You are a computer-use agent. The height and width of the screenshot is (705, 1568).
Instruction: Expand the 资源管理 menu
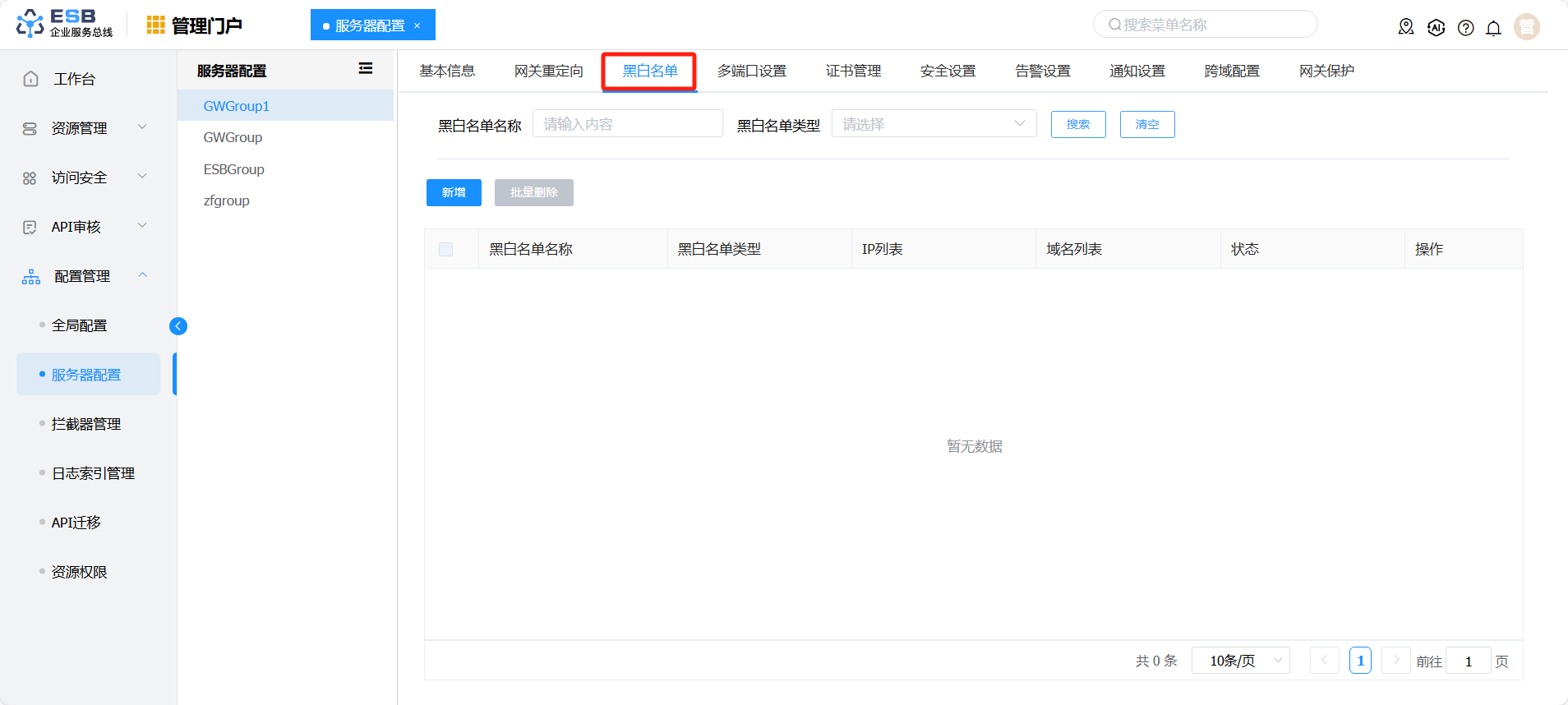[x=85, y=128]
